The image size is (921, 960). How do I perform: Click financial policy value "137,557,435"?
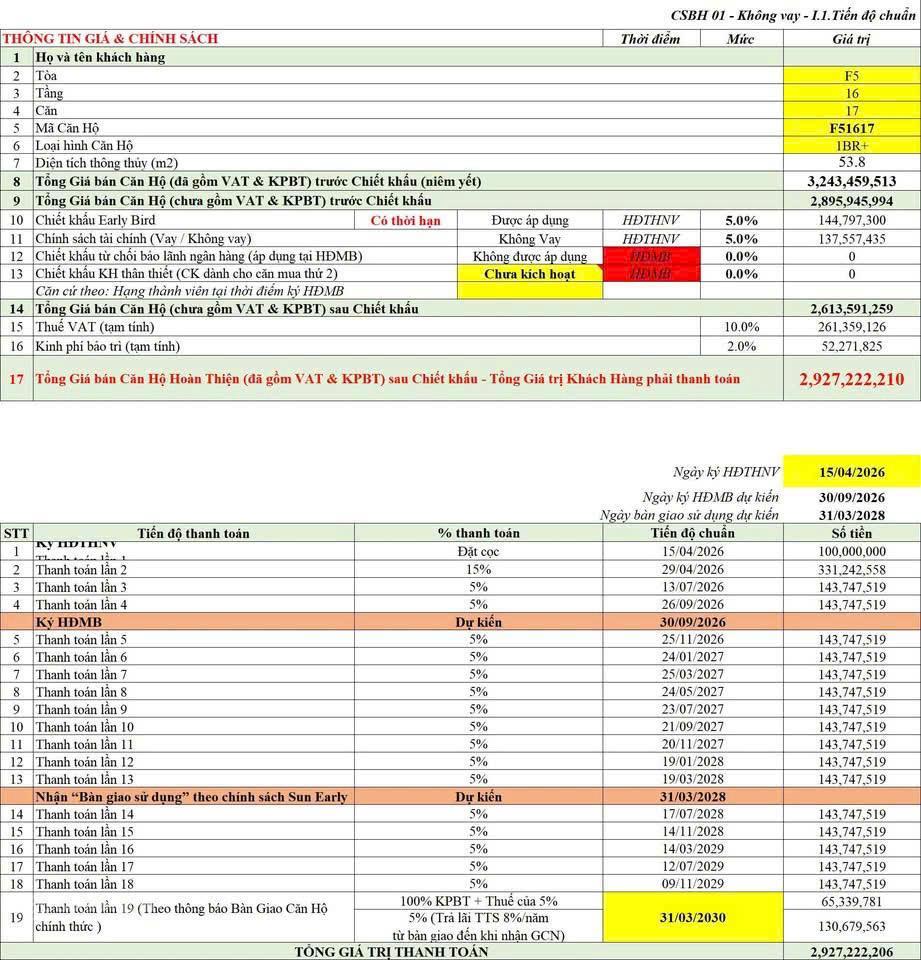(852, 239)
